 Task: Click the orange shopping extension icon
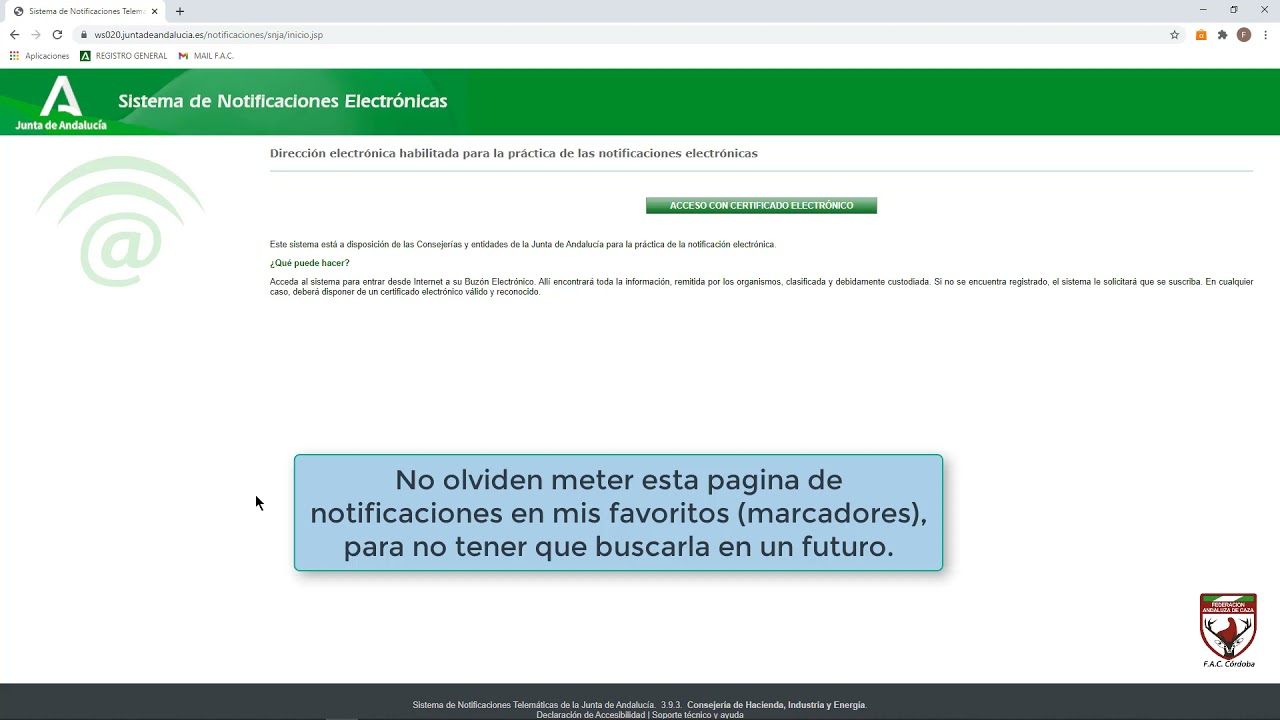click(1201, 34)
